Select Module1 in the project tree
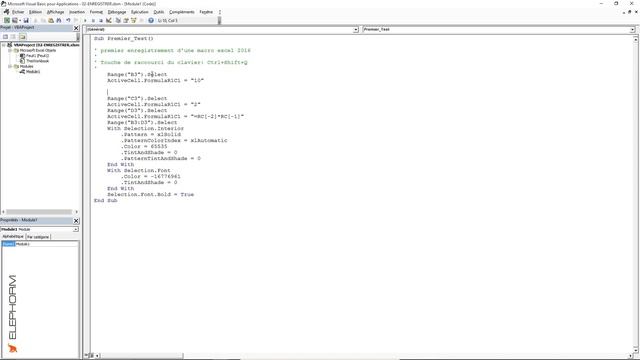 (x=33, y=71)
